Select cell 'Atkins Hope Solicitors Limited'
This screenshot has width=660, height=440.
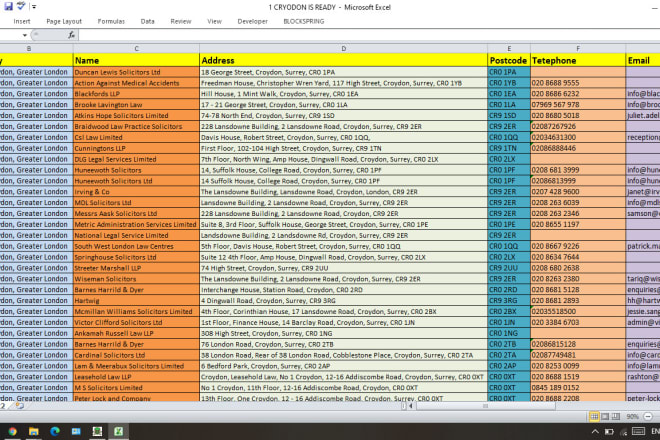pos(136,115)
